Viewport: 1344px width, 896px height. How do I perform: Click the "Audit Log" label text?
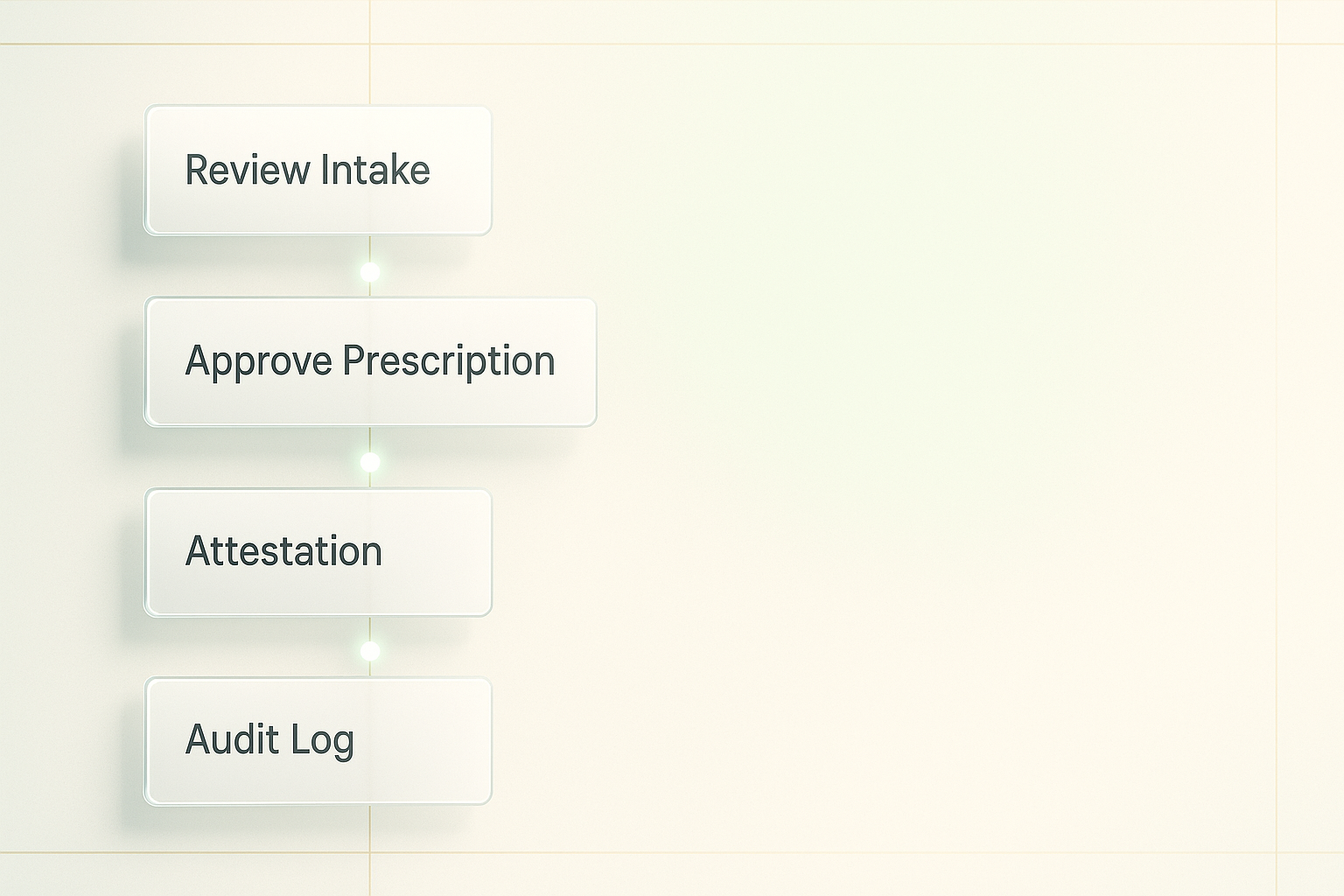click(x=269, y=740)
